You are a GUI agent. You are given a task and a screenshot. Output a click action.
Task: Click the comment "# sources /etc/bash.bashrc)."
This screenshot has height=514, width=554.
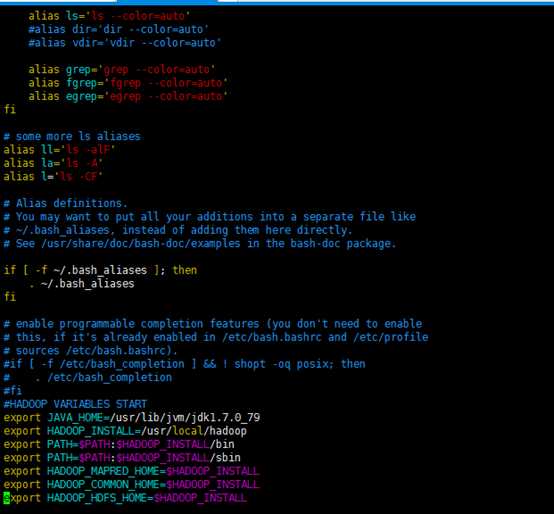(90, 351)
